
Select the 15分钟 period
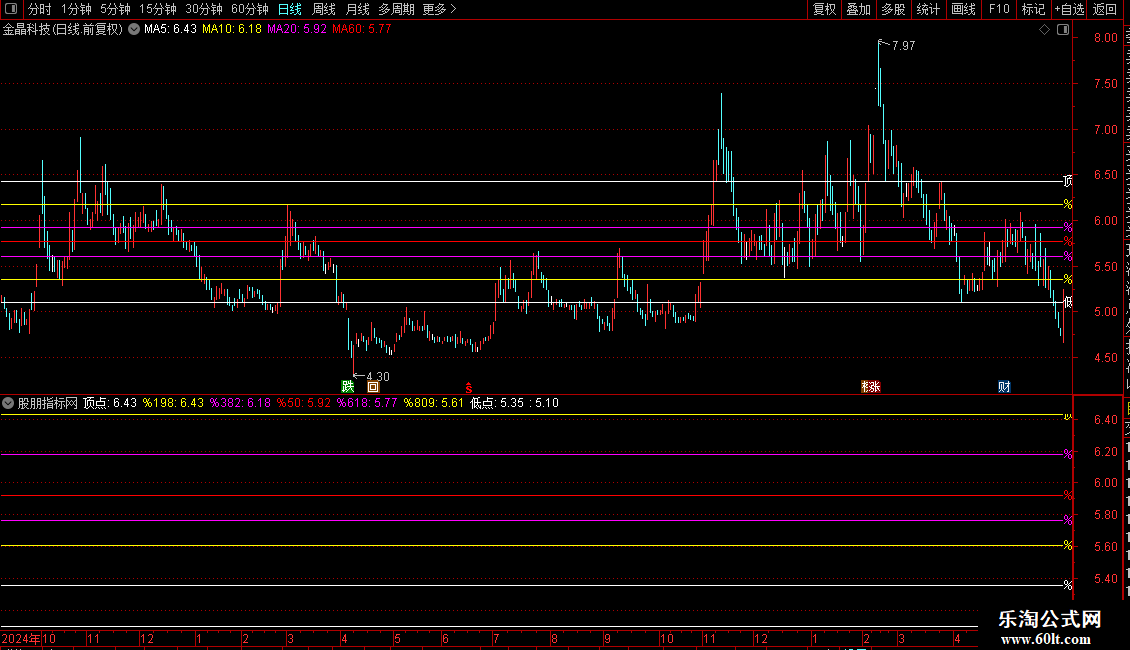158,9
